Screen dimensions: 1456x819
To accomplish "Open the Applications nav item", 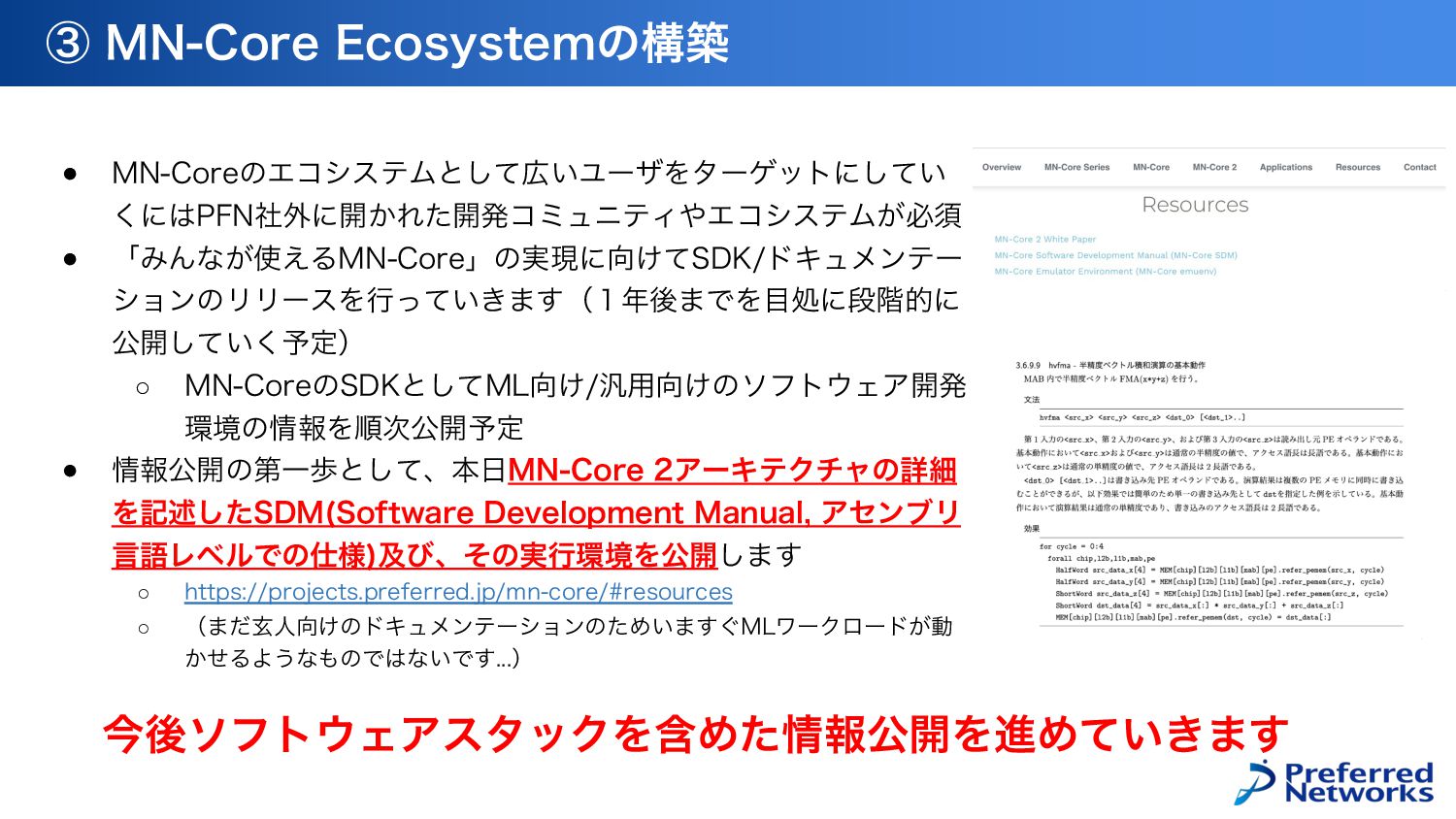I will coord(1285,168).
